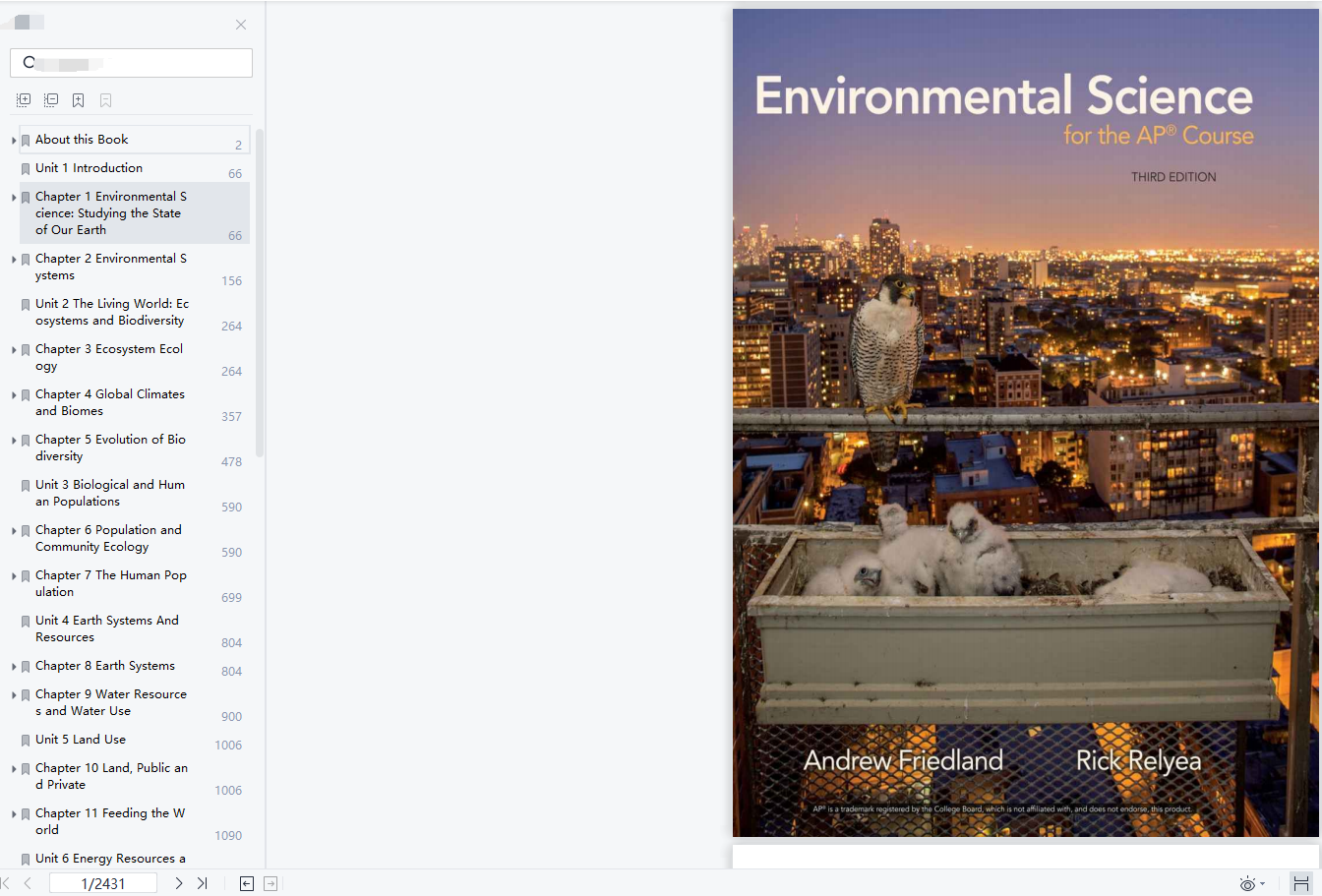Expand the About this Book bookmark
Image resolution: width=1322 pixels, height=896 pixels.
pos(14,141)
